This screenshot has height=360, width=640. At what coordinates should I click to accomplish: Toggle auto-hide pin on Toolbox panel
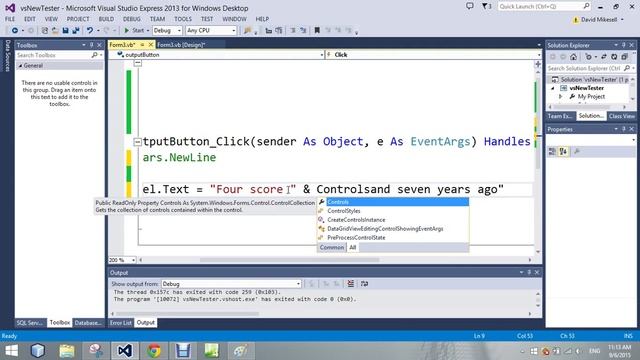click(x=91, y=45)
